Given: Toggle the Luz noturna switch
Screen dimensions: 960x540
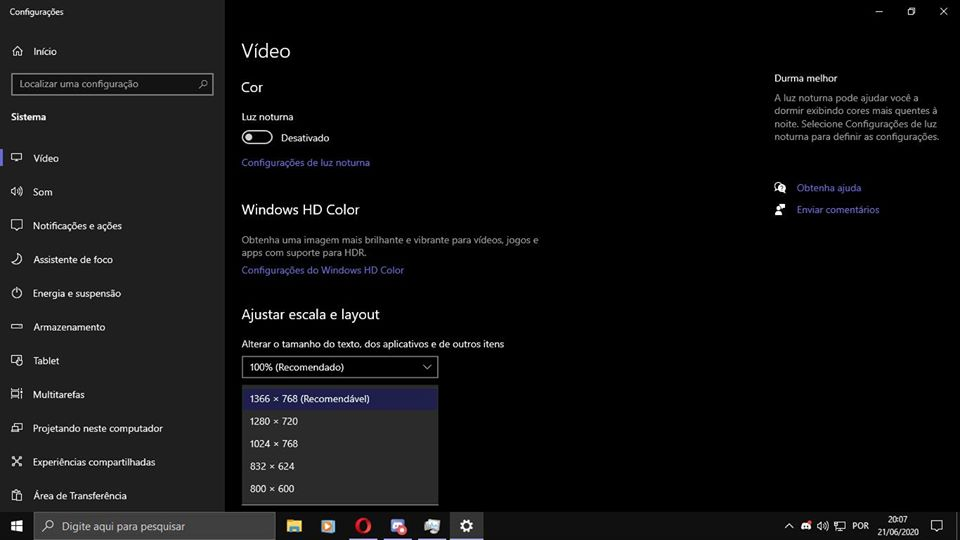Looking at the screenshot, I should tap(257, 137).
